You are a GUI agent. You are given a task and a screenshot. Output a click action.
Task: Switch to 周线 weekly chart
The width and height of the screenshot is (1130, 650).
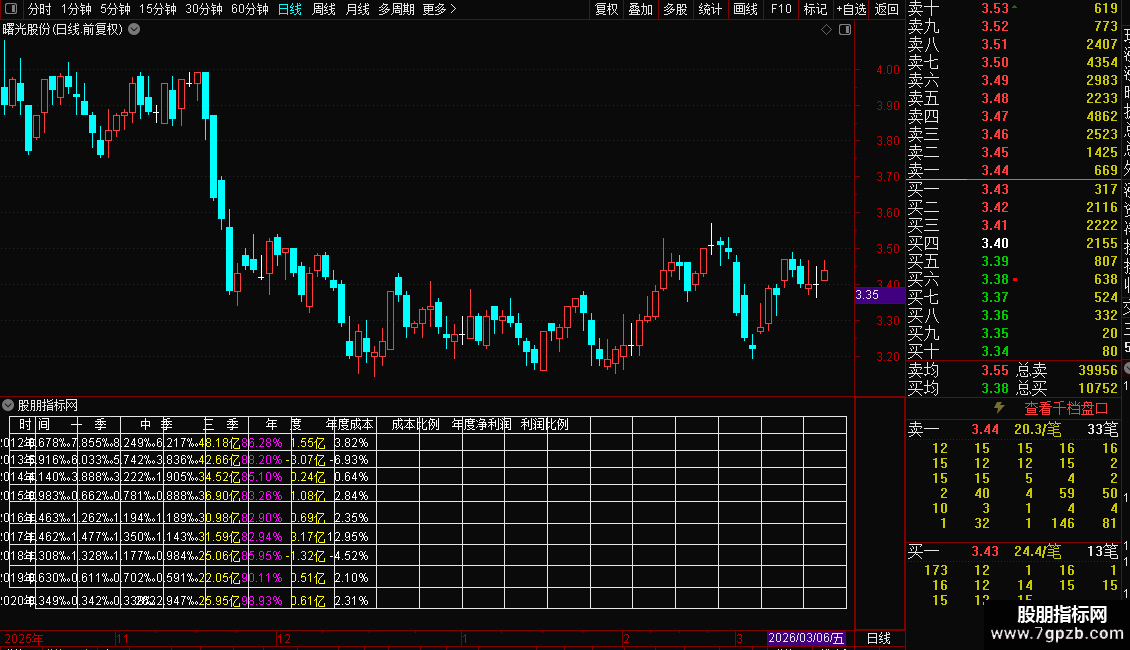(324, 9)
